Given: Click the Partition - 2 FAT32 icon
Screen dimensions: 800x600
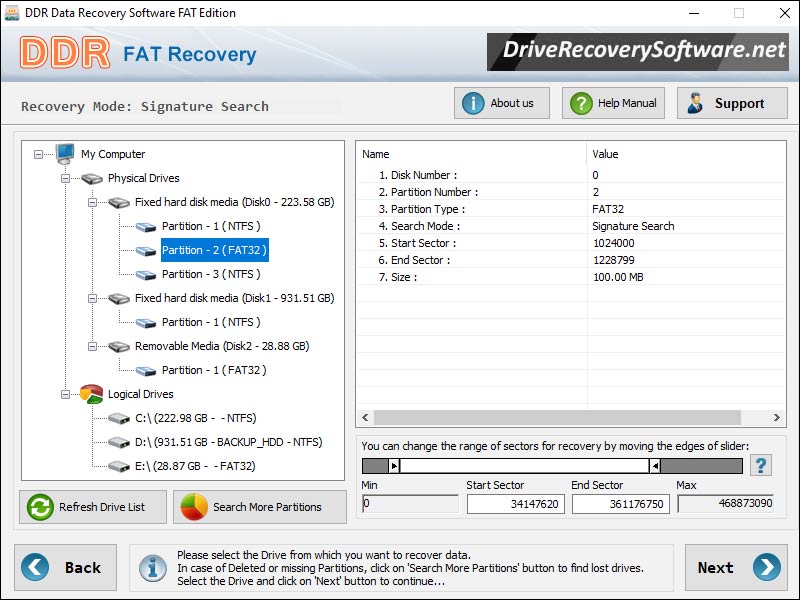Looking at the screenshot, I should pyautogui.click(x=146, y=251).
